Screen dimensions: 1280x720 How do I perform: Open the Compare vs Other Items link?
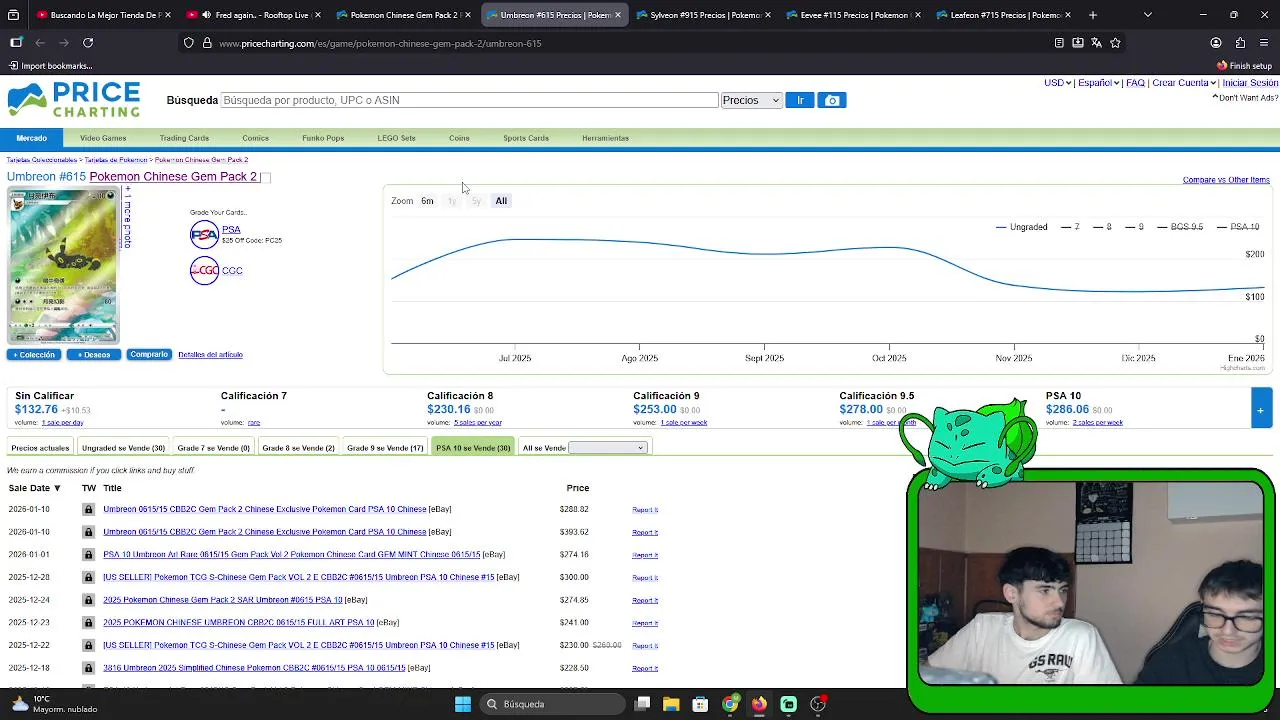(1226, 180)
